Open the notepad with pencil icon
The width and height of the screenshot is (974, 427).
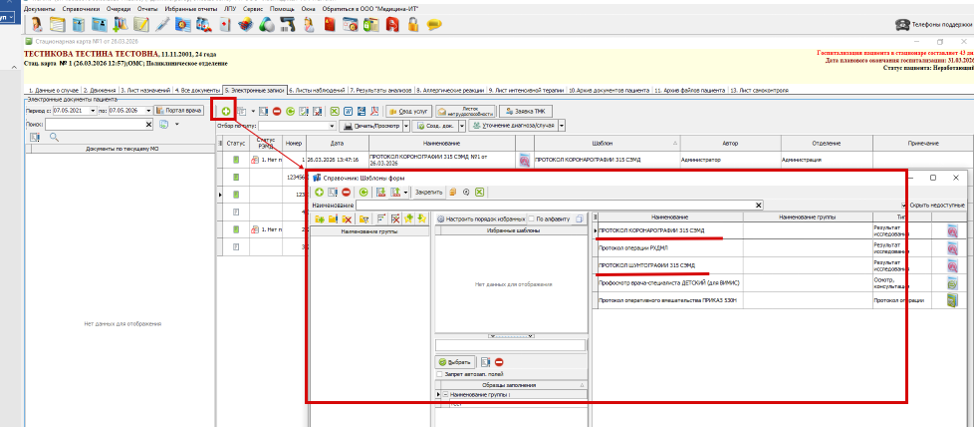[140, 24]
